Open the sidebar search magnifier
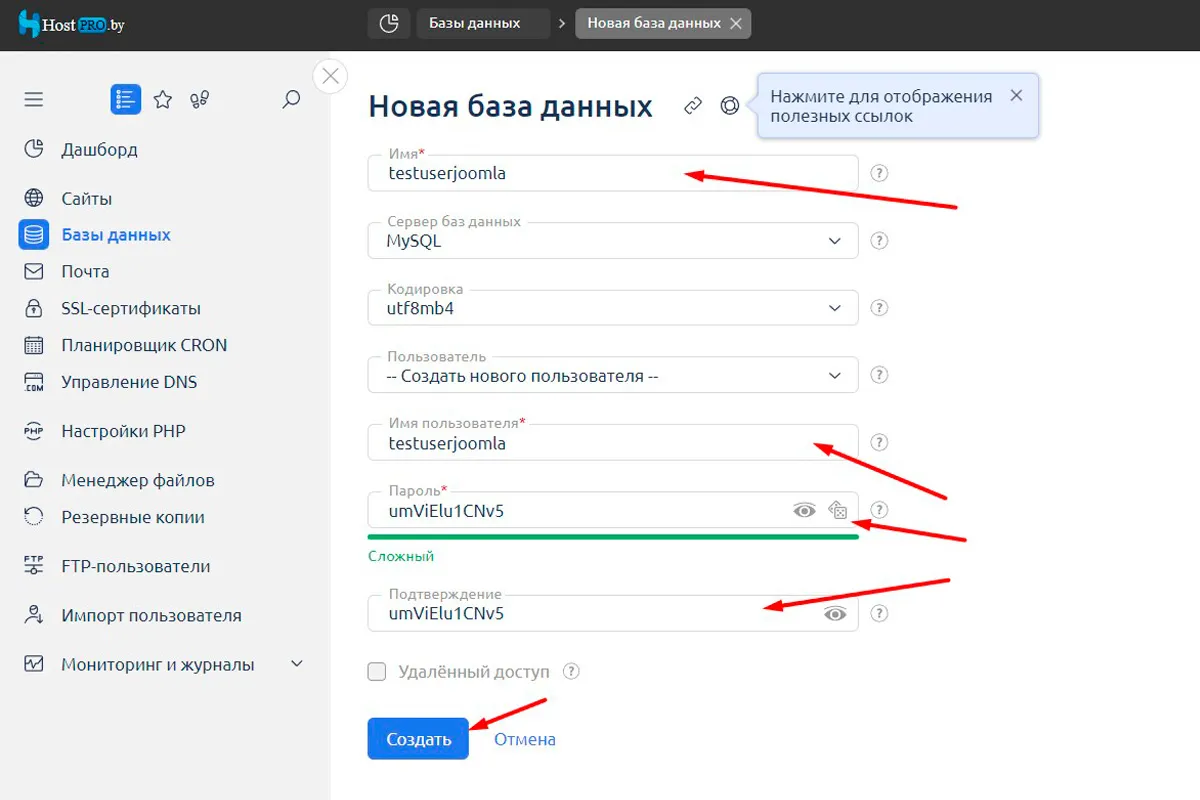Viewport: 1200px width, 800px height. click(291, 99)
